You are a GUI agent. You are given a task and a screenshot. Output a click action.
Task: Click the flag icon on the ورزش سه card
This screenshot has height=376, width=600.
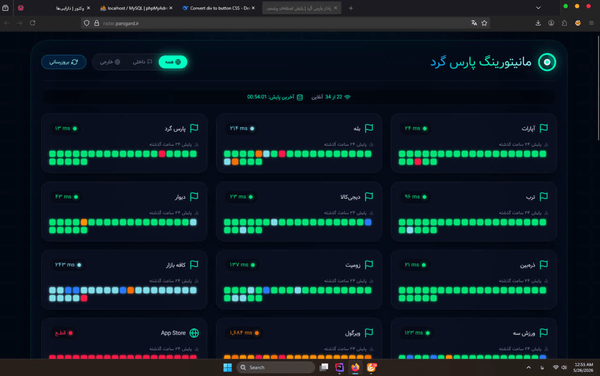click(543, 333)
